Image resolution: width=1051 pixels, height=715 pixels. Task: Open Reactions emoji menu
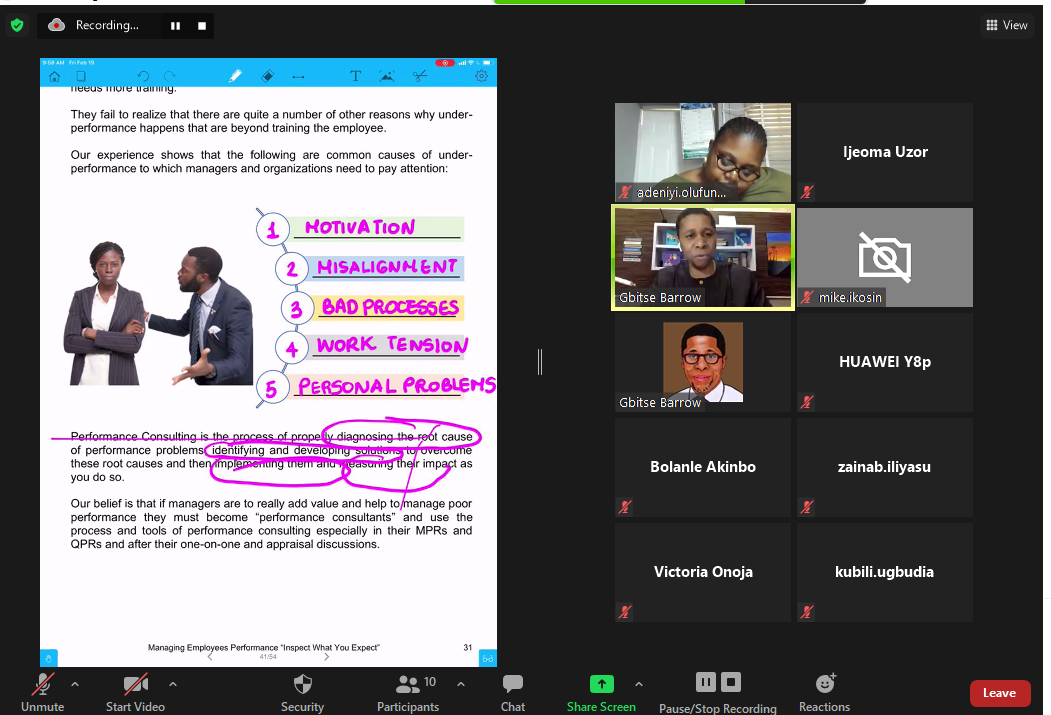point(824,692)
